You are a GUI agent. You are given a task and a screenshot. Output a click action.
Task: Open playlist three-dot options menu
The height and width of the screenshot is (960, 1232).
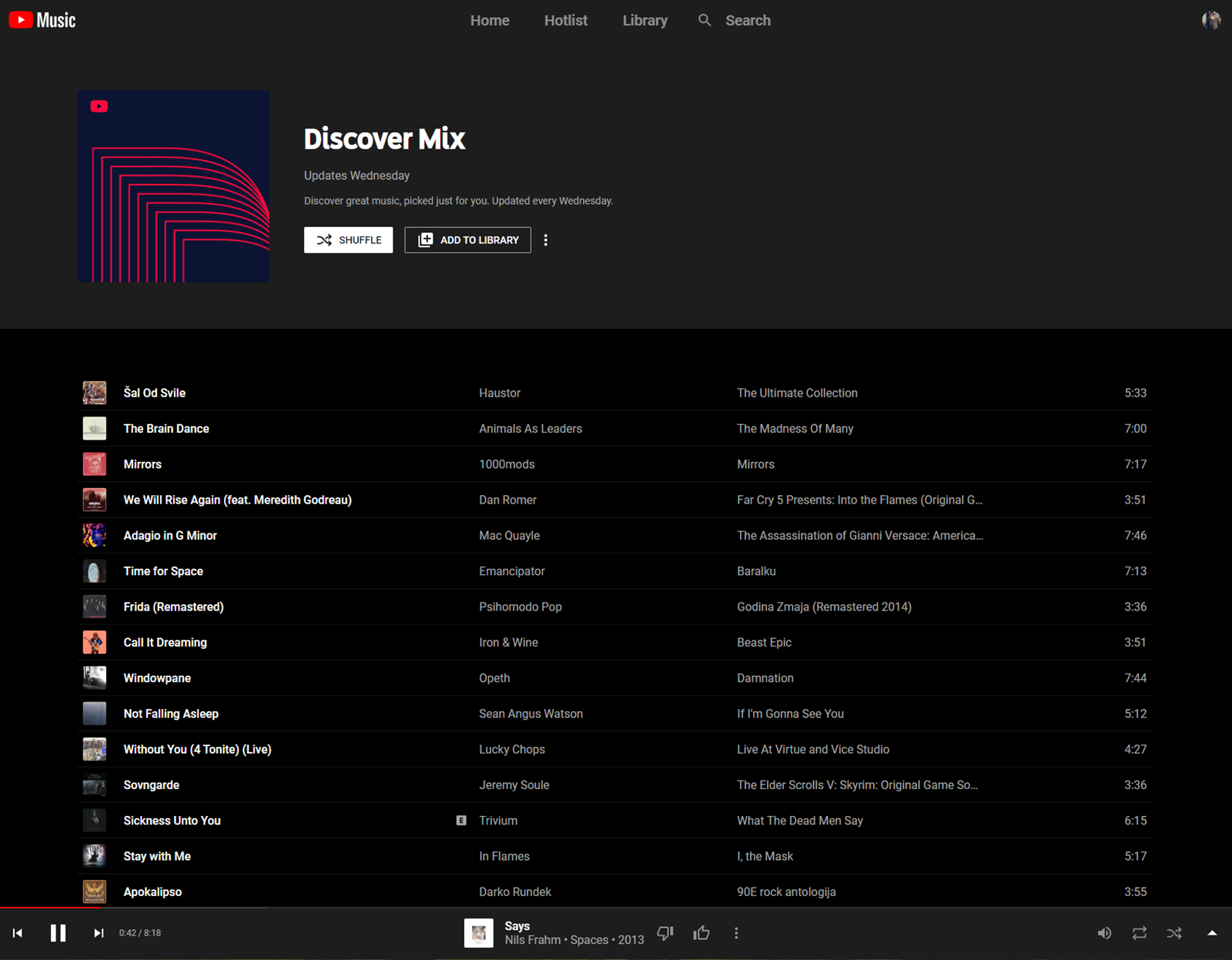tap(546, 240)
